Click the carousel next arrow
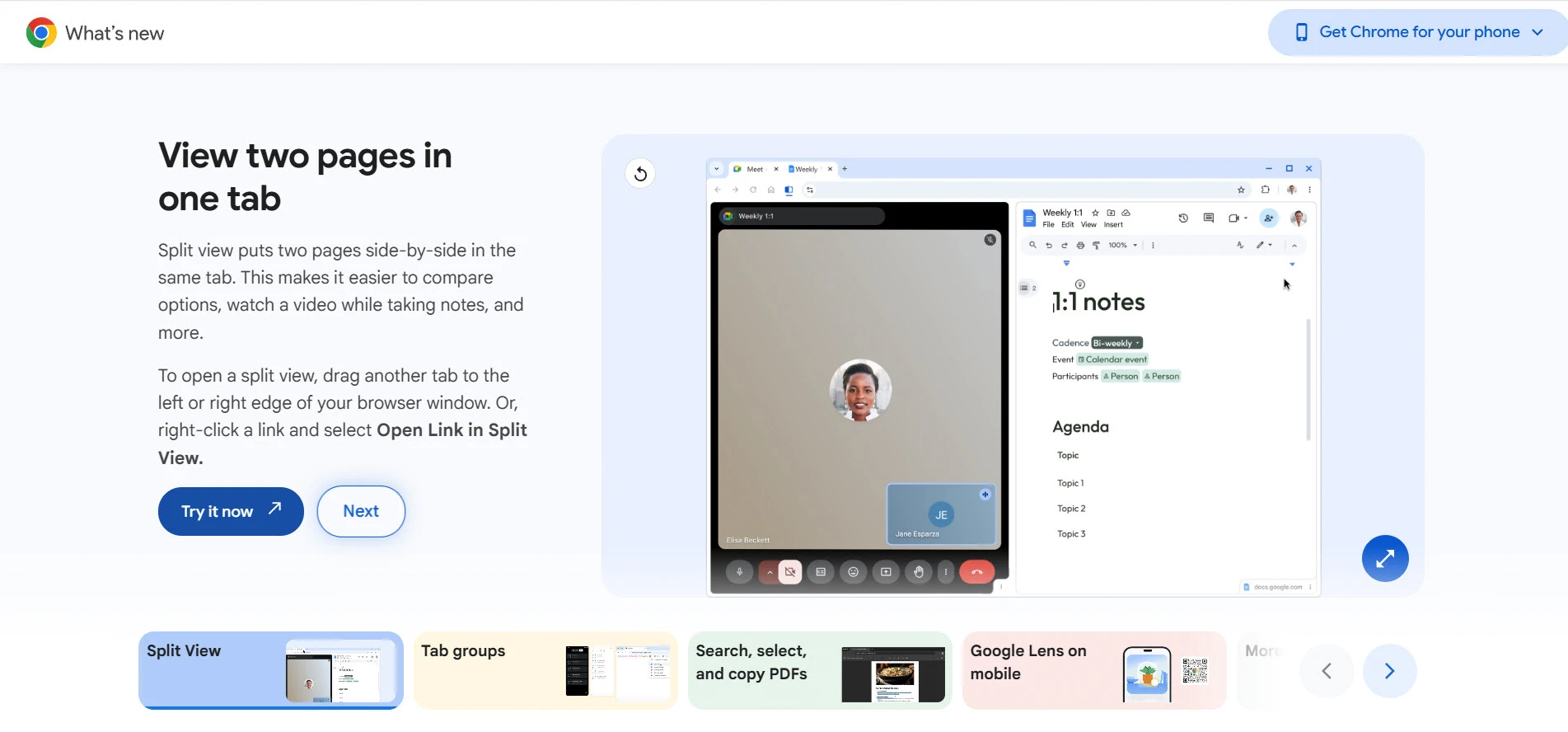 (x=1389, y=671)
